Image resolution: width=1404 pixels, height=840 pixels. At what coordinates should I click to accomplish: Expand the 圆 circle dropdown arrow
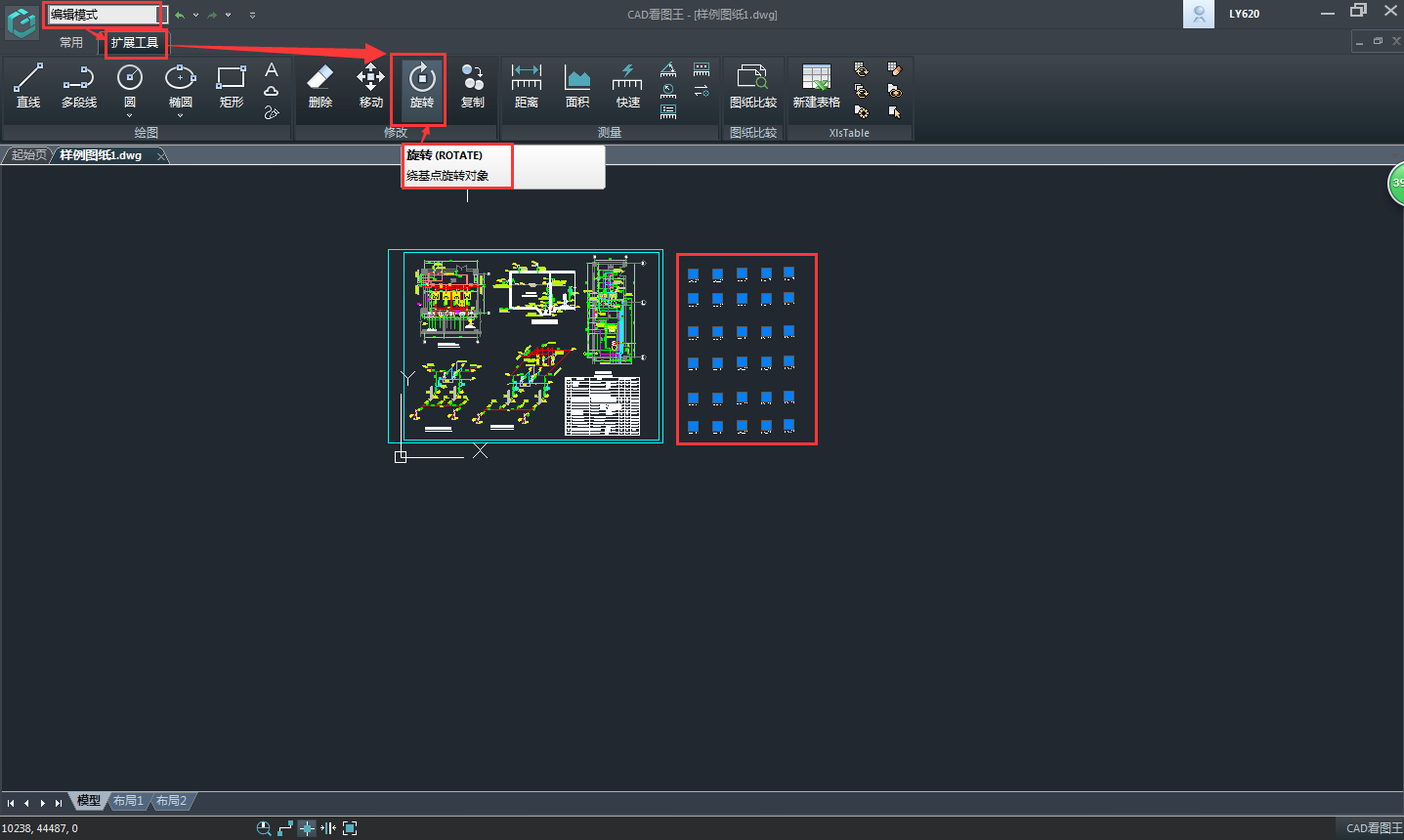pyautogui.click(x=130, y=116)
